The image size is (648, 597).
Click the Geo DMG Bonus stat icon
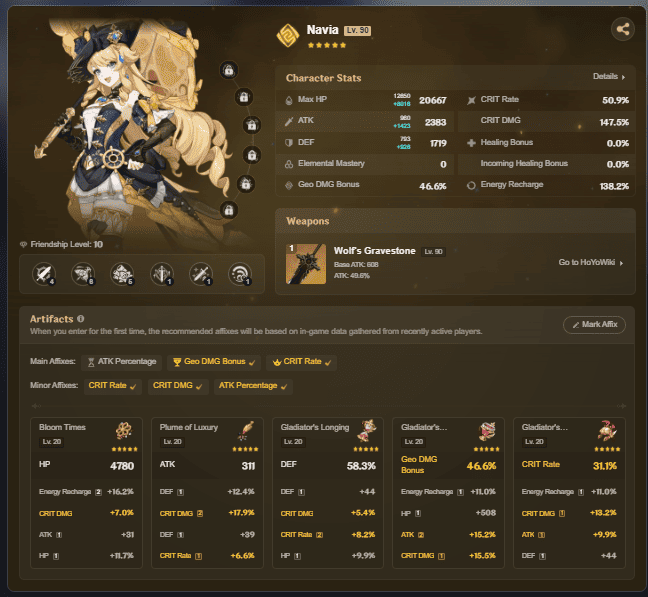click(x=289, y=186)
